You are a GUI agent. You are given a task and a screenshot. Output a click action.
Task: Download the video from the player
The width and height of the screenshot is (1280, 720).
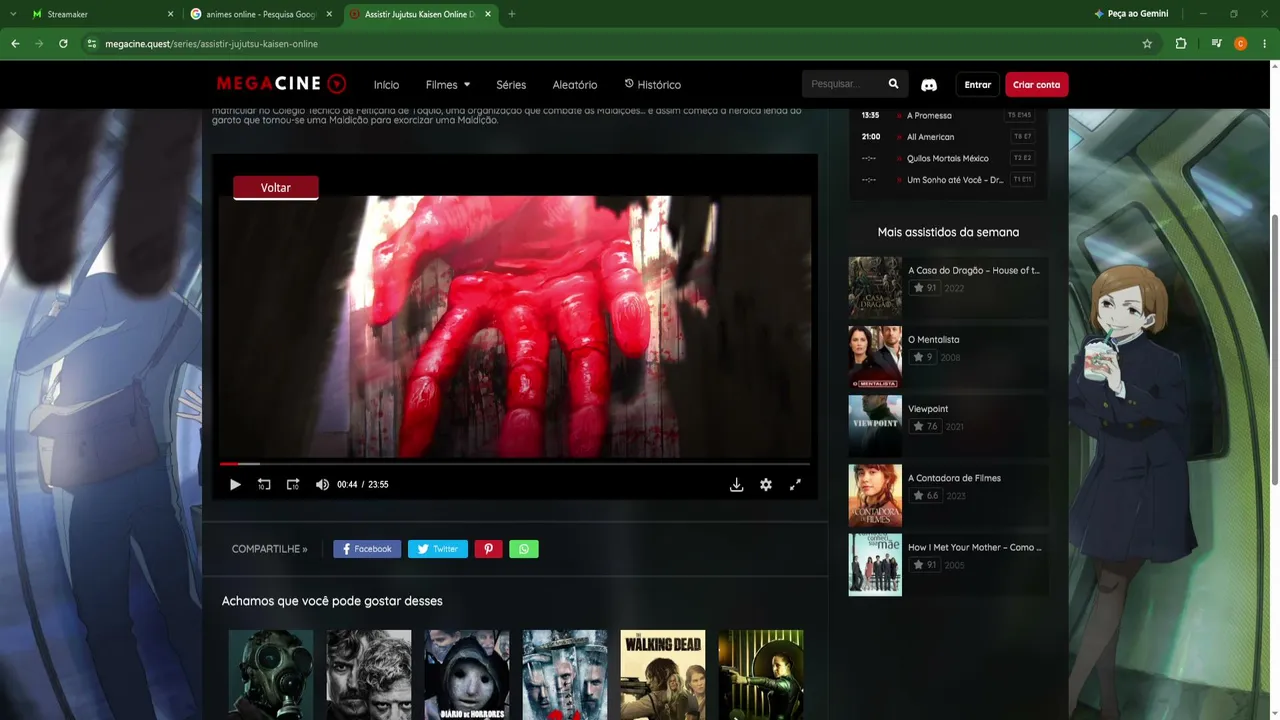[x=736, y=485]
